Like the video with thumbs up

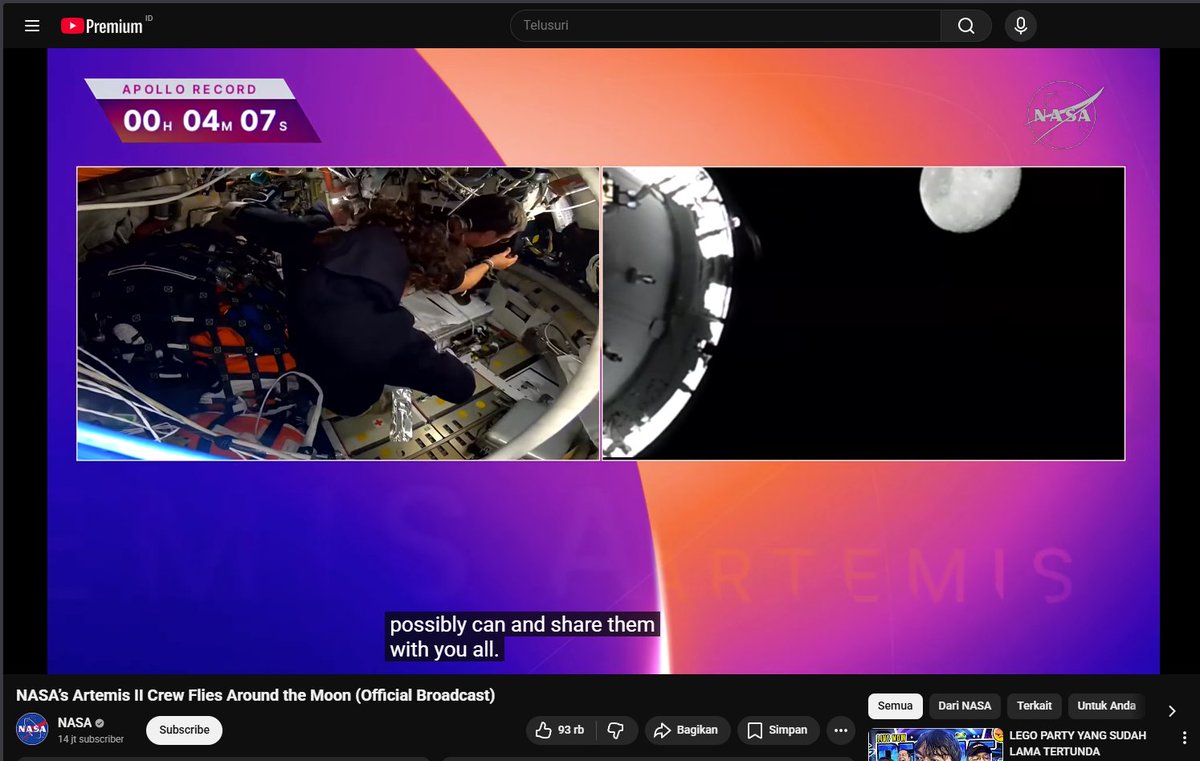[x=559, y=730]
